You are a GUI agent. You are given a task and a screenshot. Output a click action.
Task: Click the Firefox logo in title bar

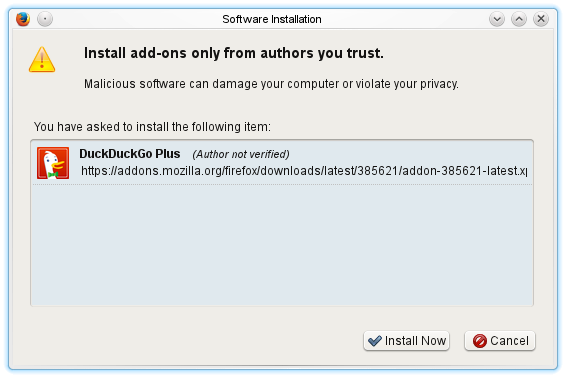click(23, 19)
